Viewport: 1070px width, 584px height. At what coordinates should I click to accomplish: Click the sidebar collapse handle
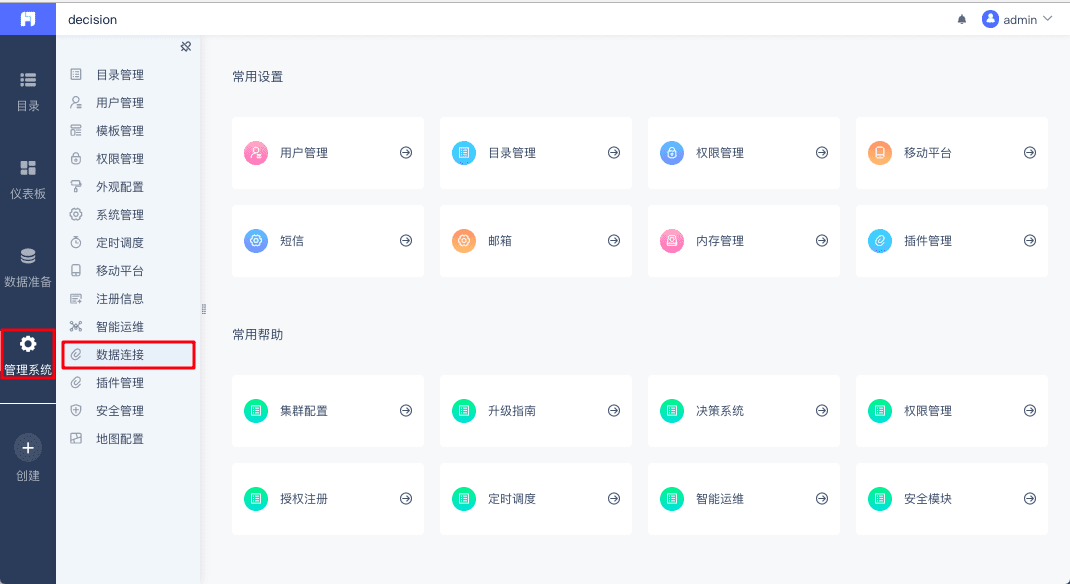coord(203,309)
